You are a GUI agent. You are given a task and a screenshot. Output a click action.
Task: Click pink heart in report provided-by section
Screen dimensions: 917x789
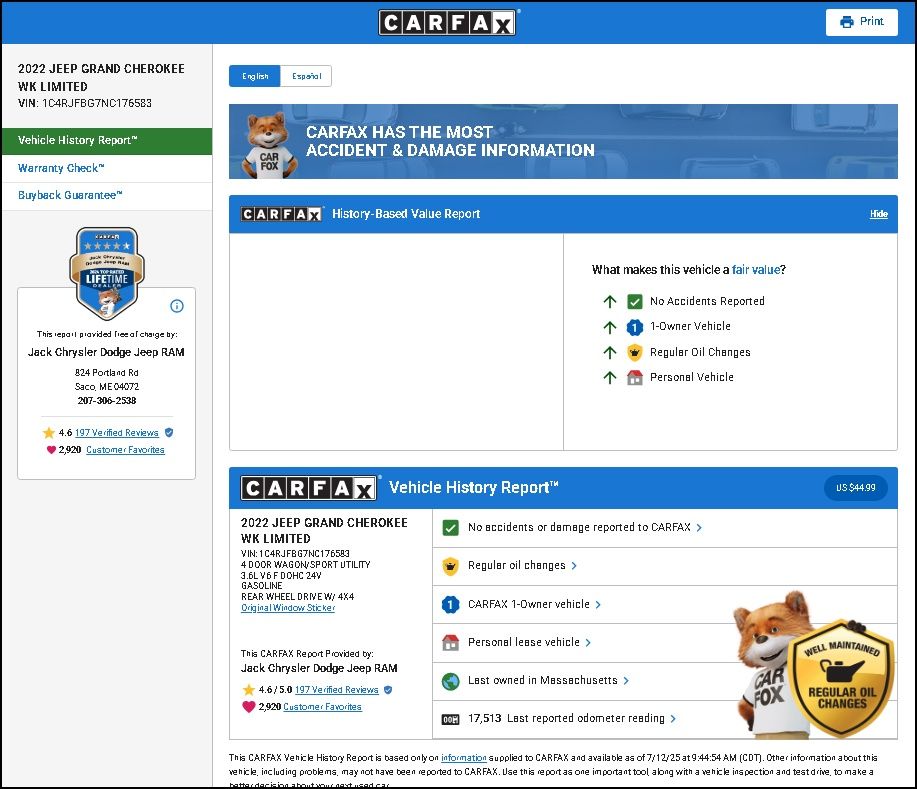coord(249,707)
